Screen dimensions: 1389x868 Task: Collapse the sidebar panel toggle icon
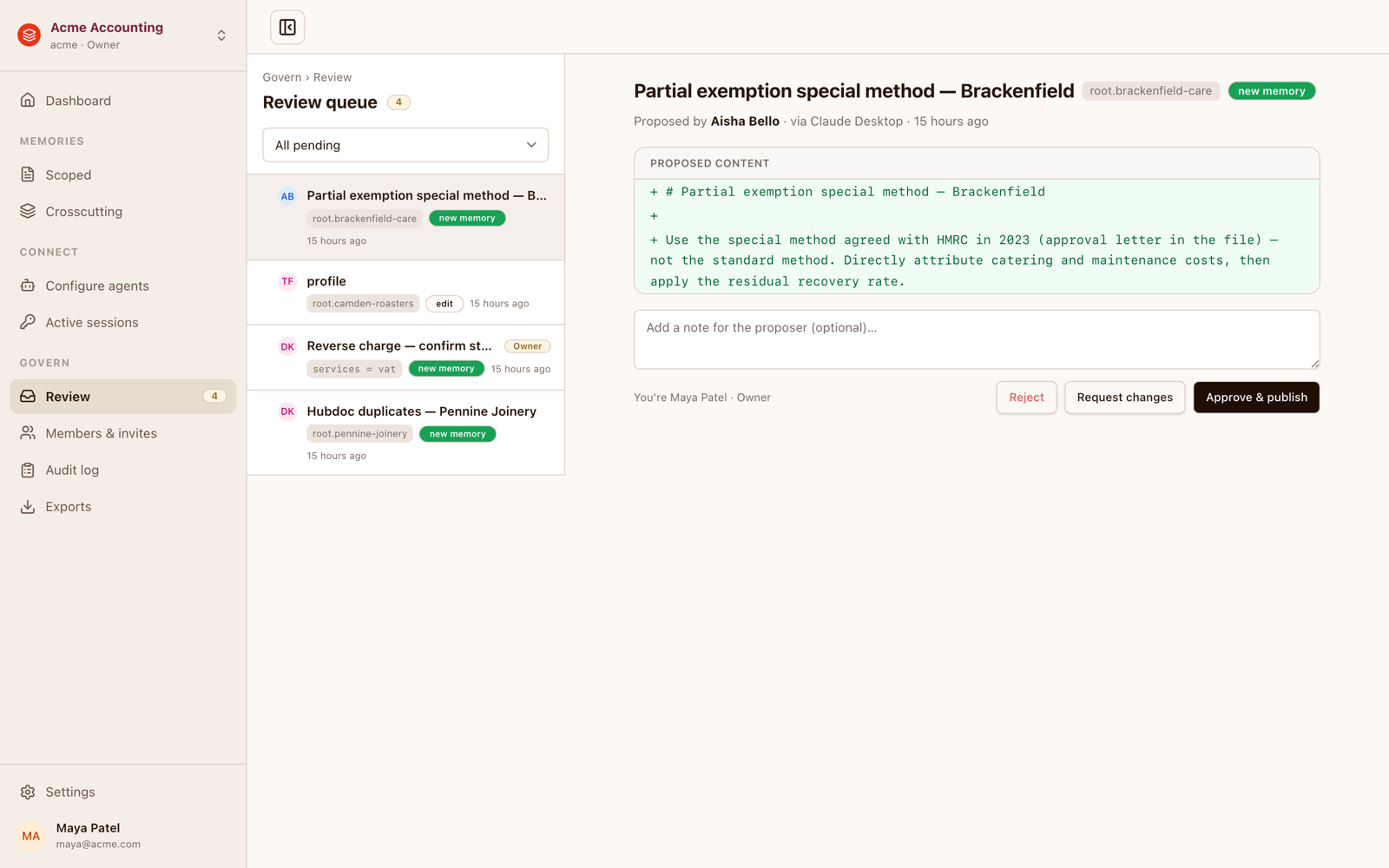[x=287, y=28]
